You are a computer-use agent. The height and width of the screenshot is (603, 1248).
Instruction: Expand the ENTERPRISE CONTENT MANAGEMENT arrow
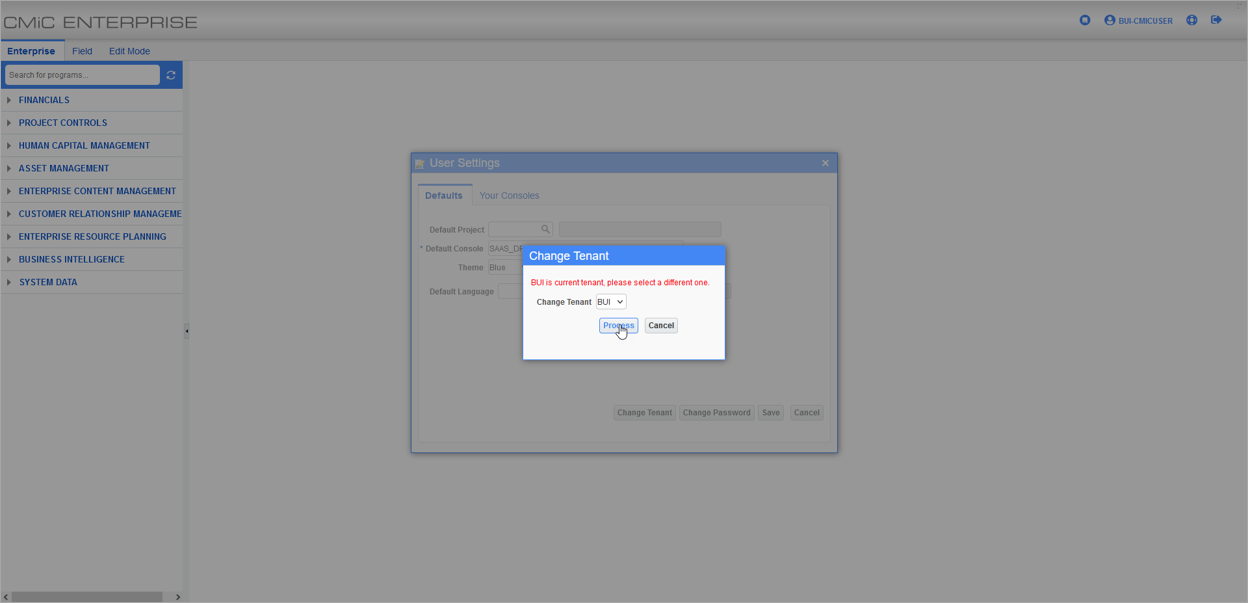point(9,191)
